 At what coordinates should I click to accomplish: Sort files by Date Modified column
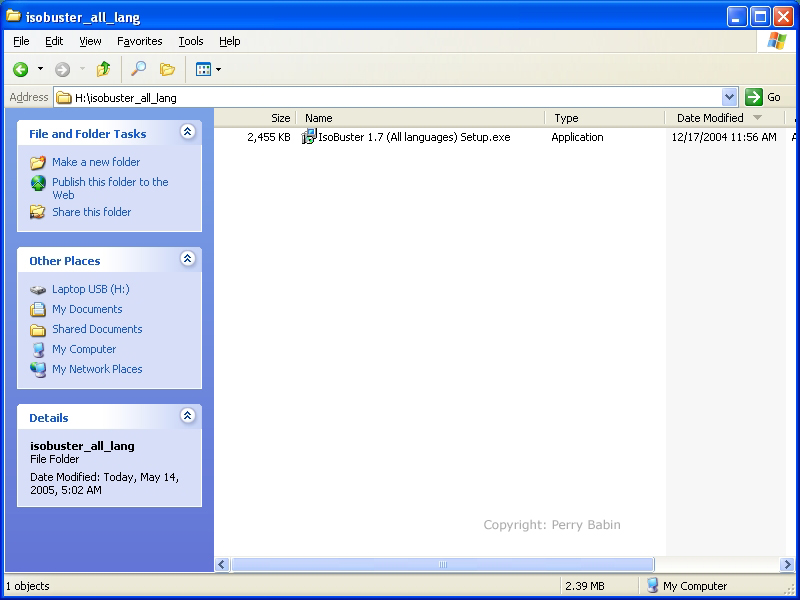coord(710,118)
